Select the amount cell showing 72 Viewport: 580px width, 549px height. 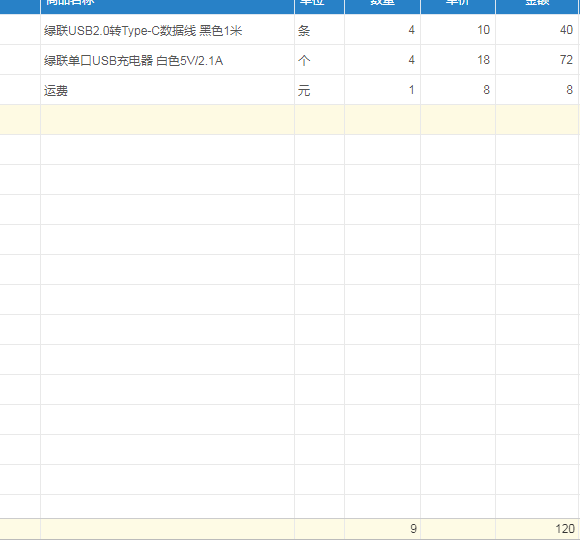[537, 60]
